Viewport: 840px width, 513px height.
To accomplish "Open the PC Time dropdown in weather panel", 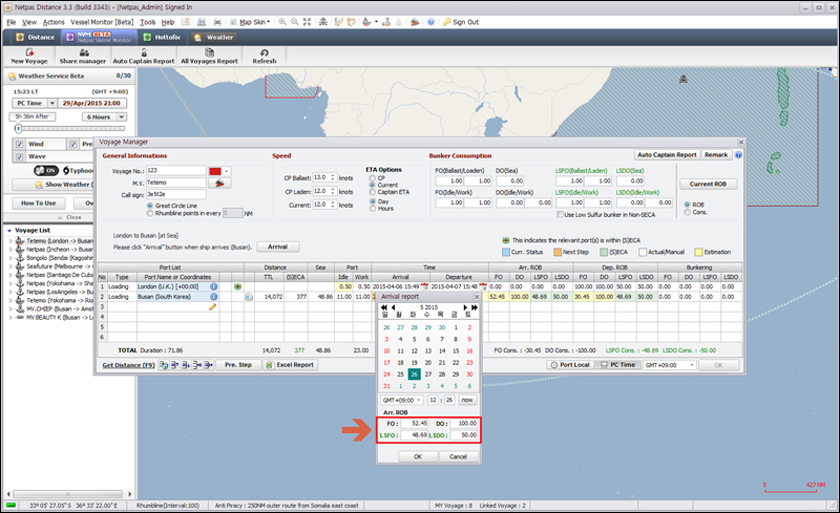I will coord(52,103).
